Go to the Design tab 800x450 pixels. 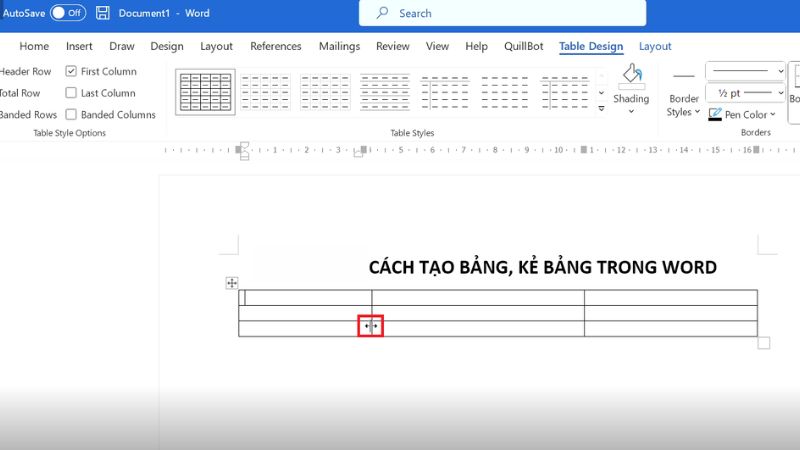pyautogui.click(x=167, y=46)
